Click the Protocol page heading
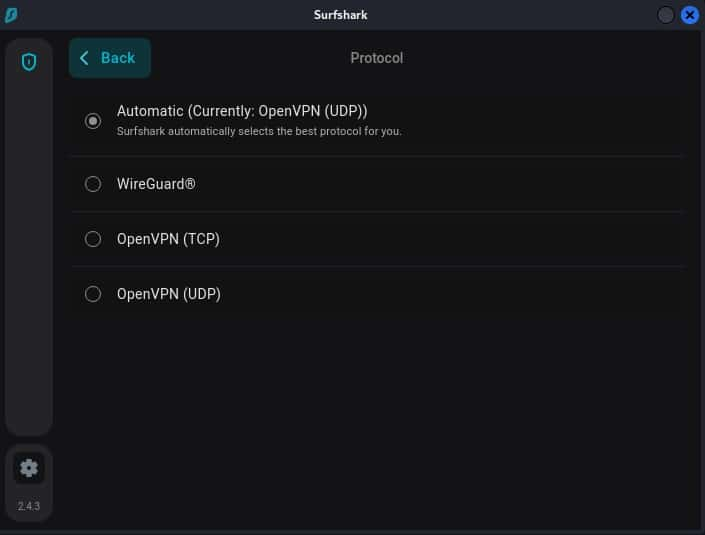The height and width of the screenshot is (535, 705). pos(376,58)
